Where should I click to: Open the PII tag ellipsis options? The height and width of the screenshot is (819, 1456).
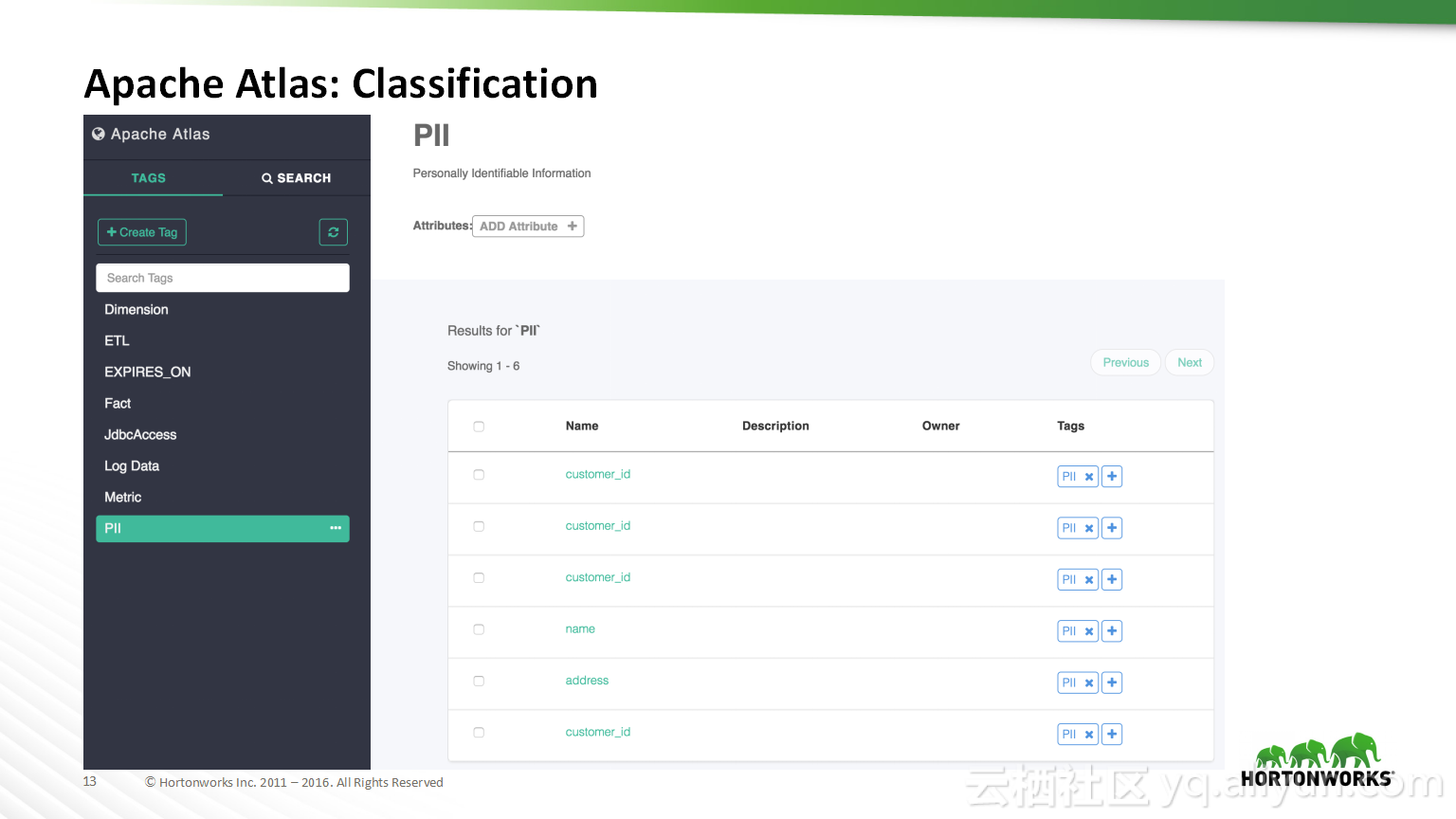pyautogui.click(x=336, y=528)
